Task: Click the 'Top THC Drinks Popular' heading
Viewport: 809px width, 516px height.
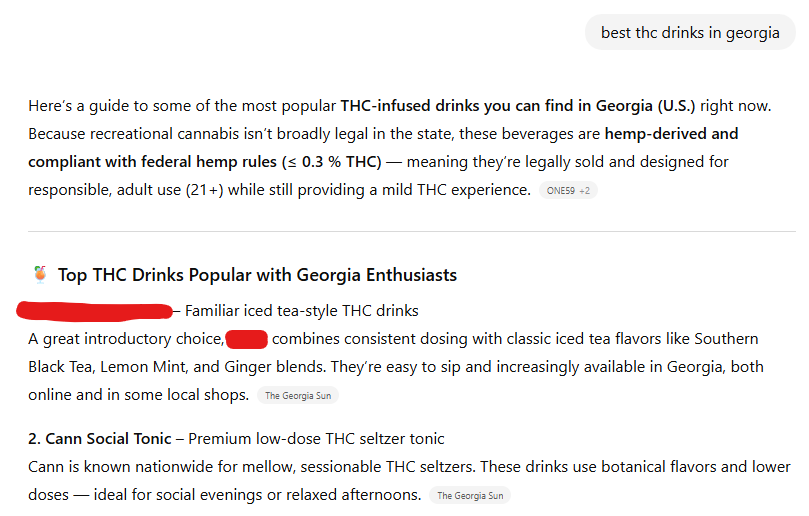Action: 257,275
